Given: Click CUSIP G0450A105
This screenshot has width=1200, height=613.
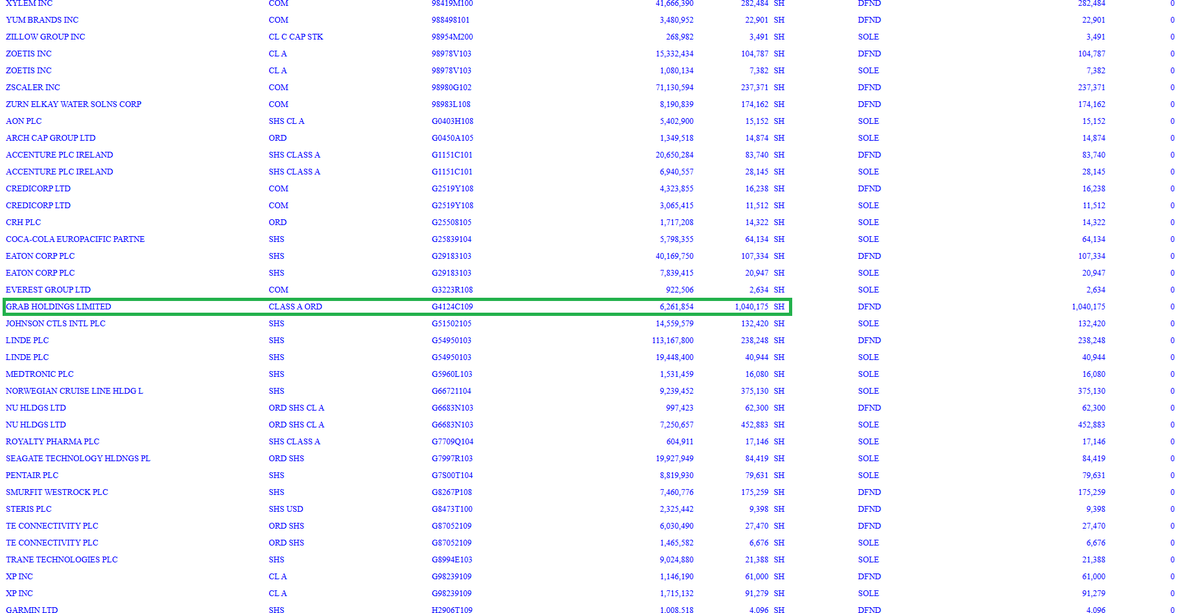Looking at the screenshot, I should click(453, 138).
